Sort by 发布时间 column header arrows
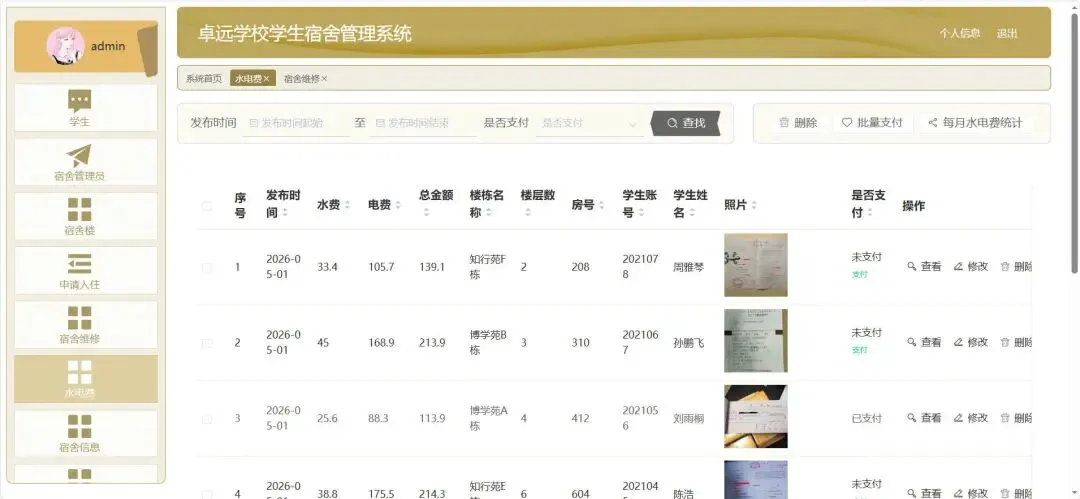The height and width of the screenshot is (499, 1080). pos(285,214)
